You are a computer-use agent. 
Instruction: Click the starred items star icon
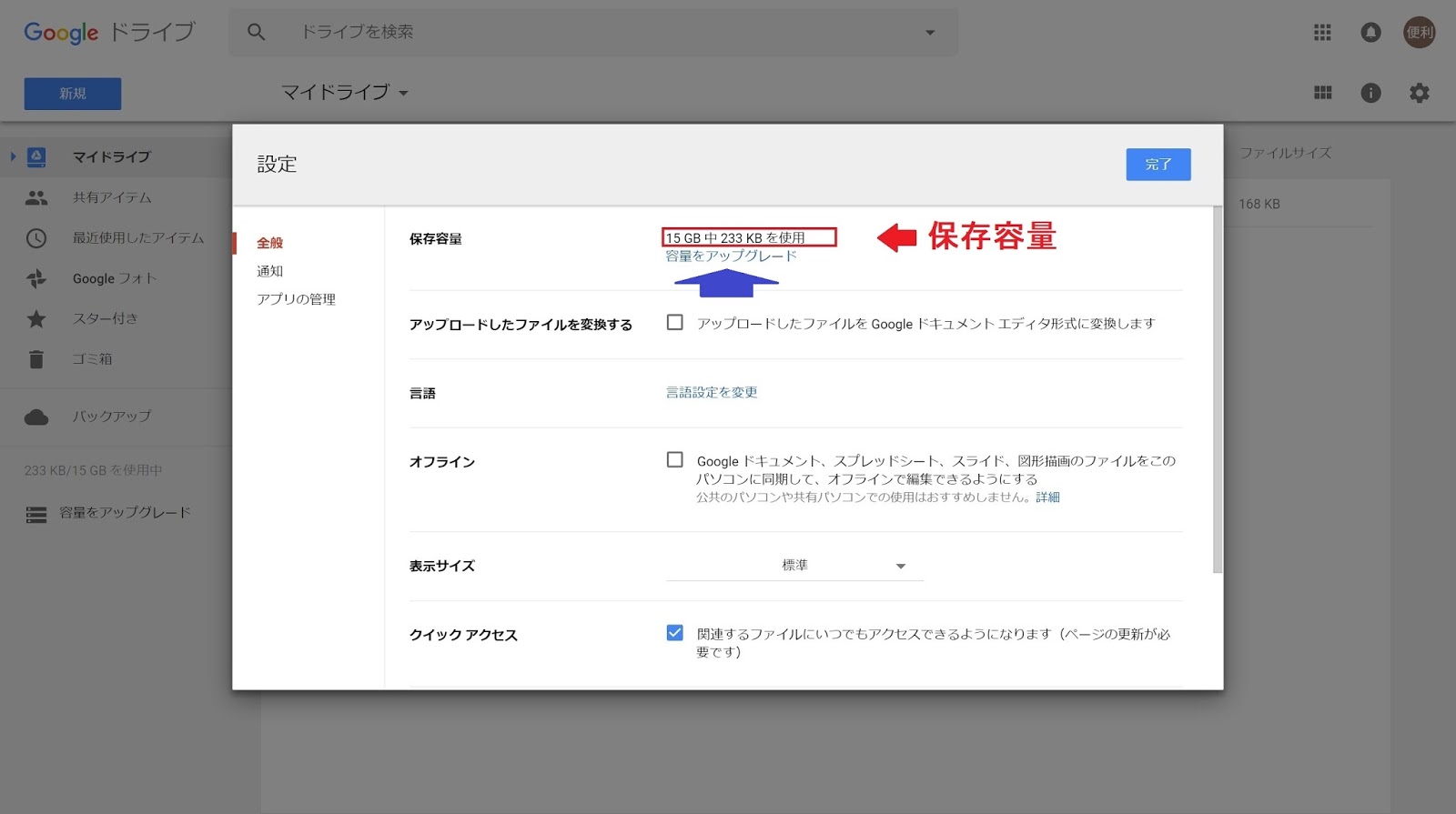click(x=36, y=318)
